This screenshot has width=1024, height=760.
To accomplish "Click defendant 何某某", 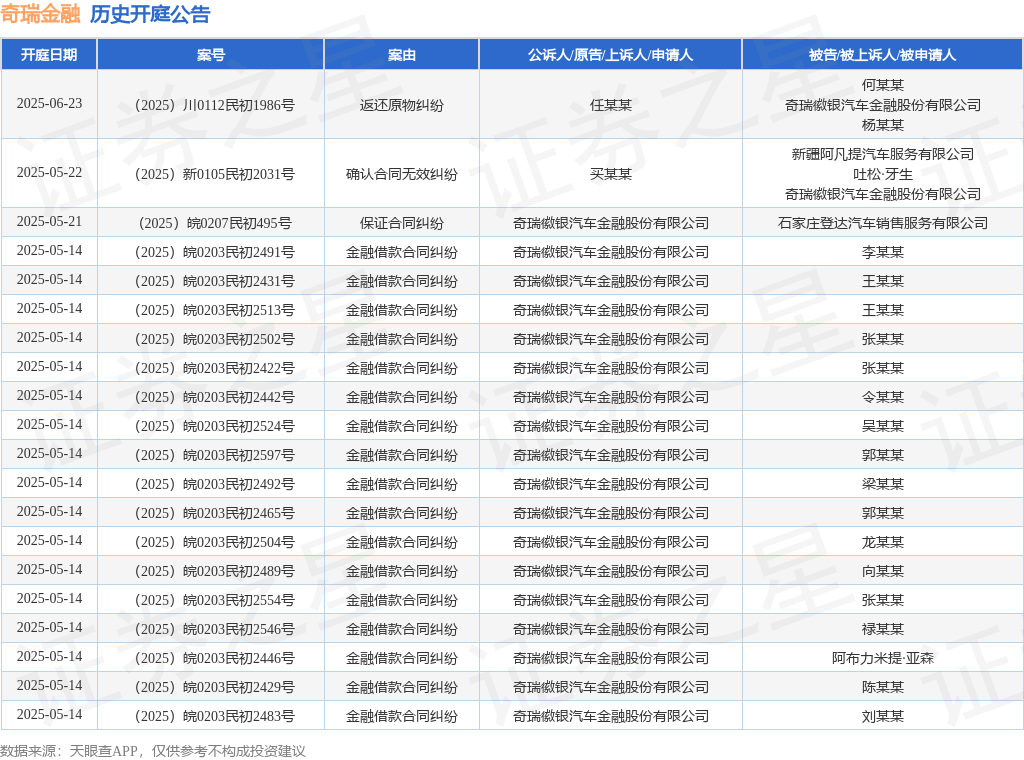I will click(x=882, y=85).
